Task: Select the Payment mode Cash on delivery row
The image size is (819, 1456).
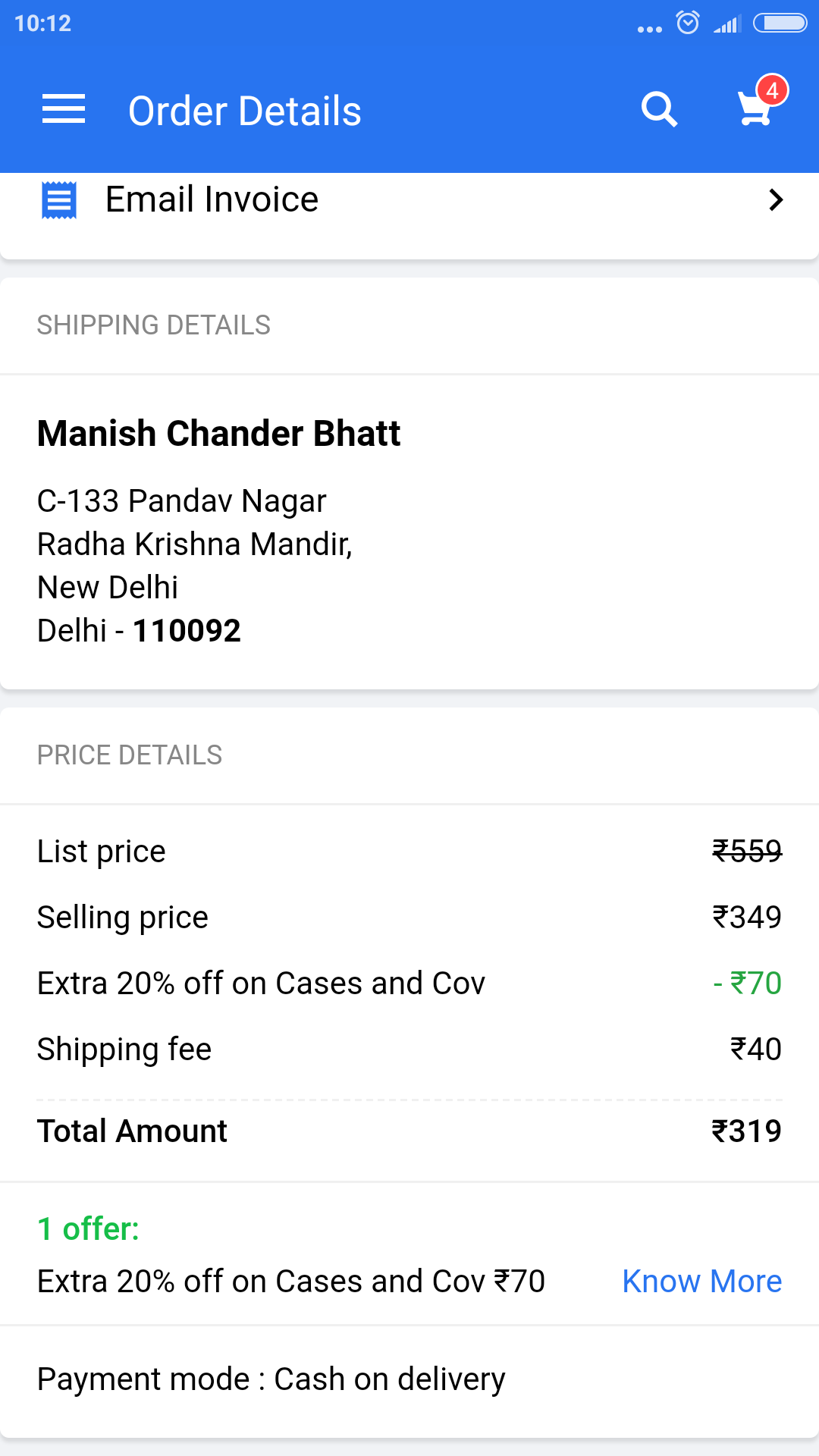Action: pos(409,1379)
